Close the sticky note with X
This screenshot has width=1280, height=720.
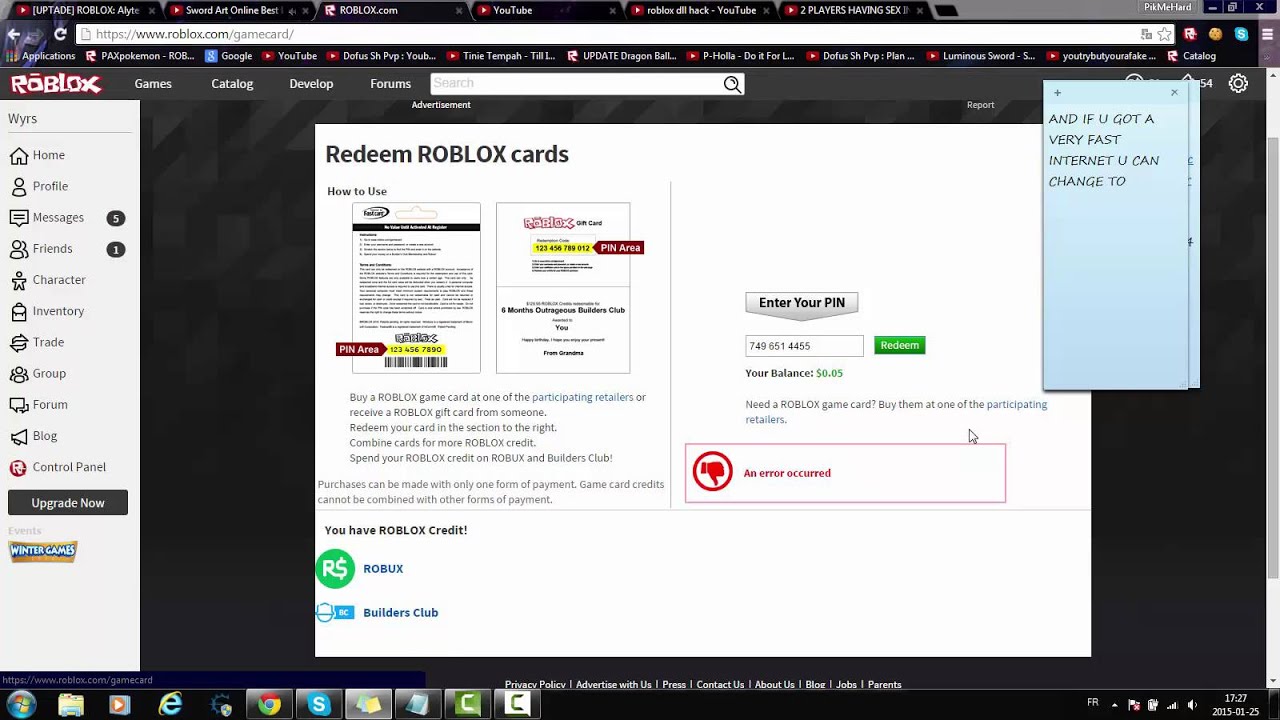click(x=1174, y=93)
